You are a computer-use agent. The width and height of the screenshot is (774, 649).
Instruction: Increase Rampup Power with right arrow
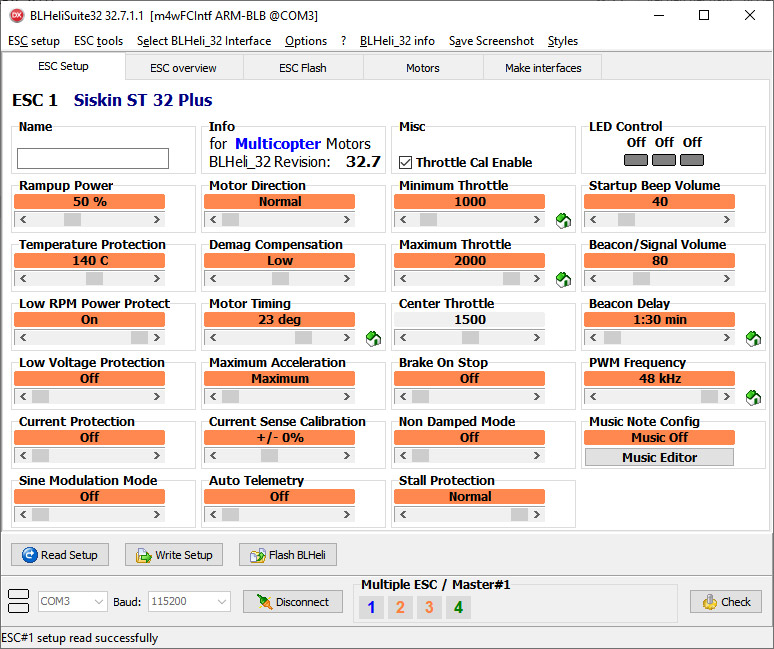pyautogui.click(x=156, y=220)
